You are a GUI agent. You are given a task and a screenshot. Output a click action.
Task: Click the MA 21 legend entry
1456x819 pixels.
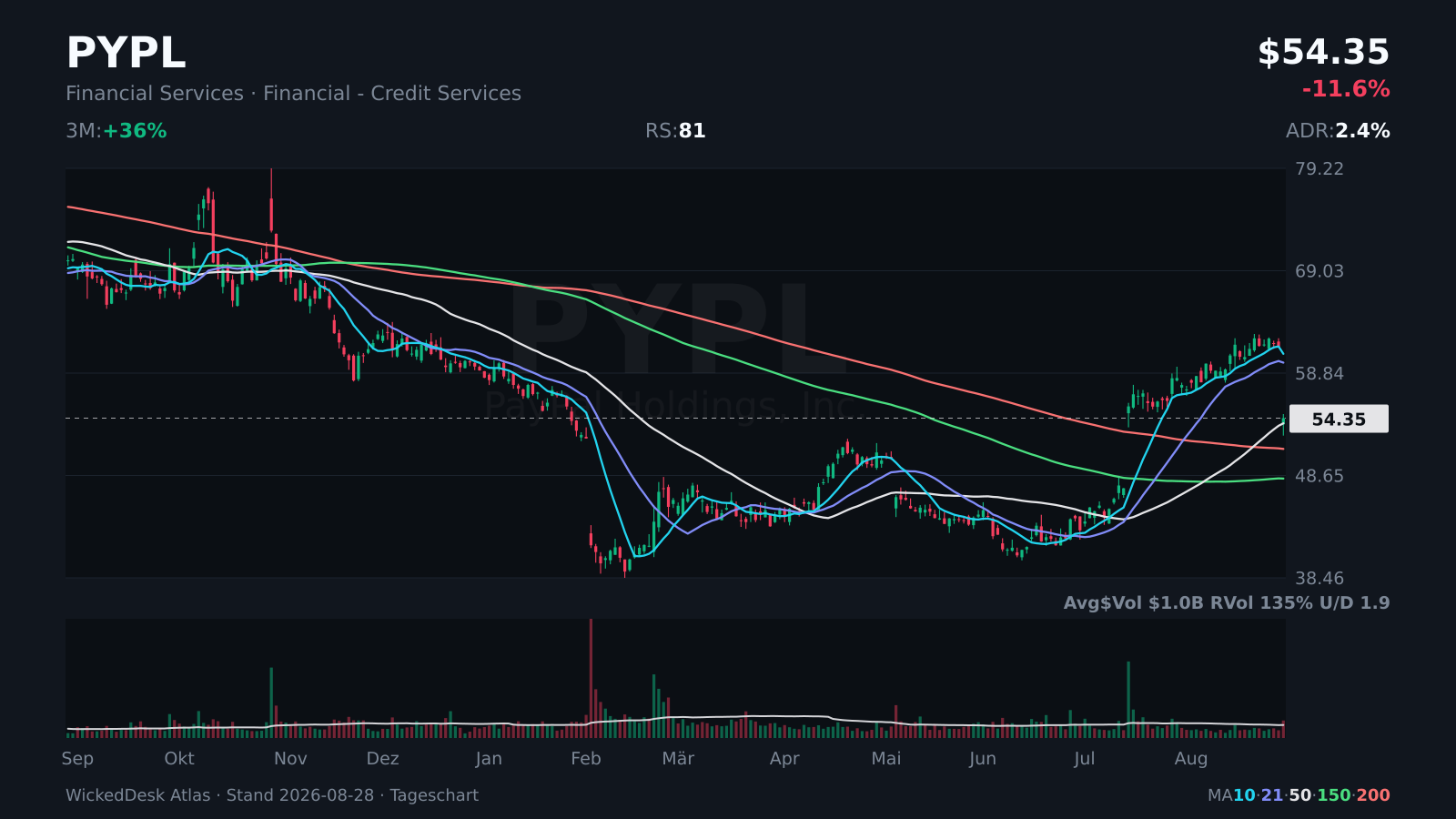pyautogui.click(x=1272, y=795)
